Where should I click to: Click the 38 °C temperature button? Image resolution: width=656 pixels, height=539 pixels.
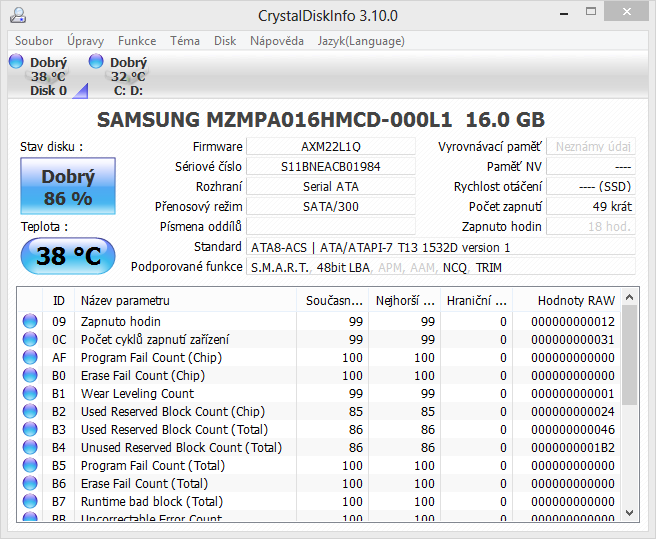pos(68,256)
